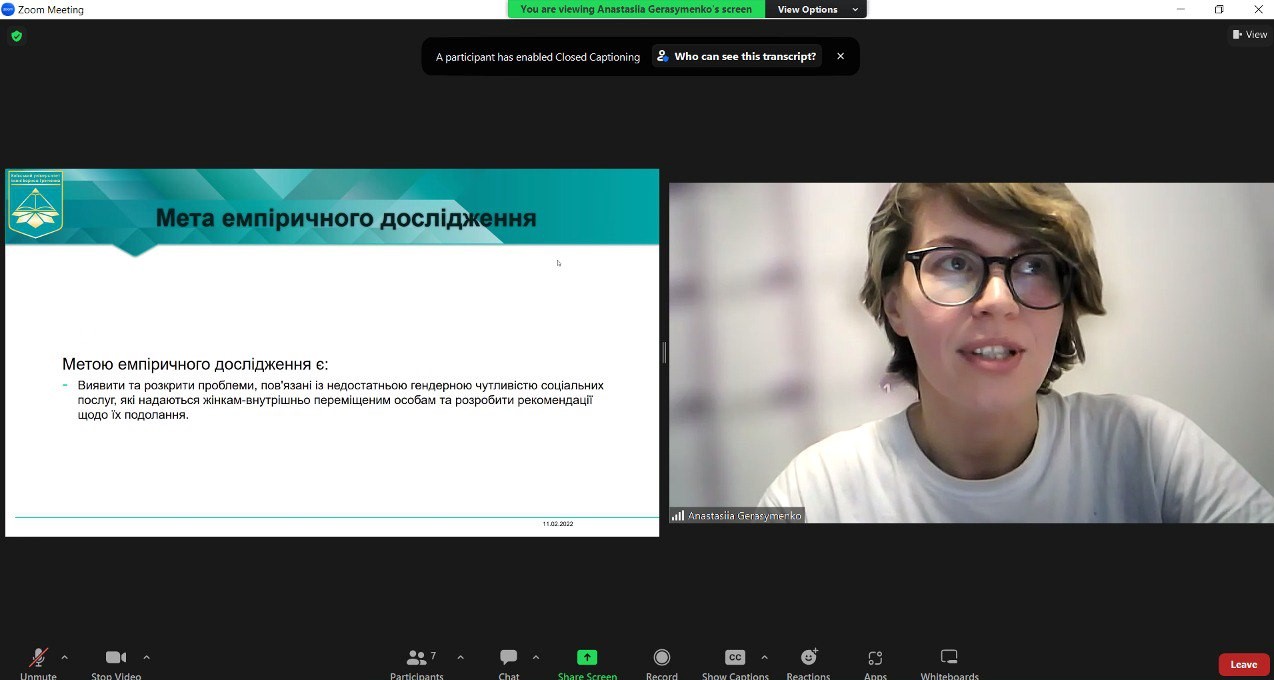Click the green Share Screen button
This screenshot has height=680, width=1274.
[x=587, y=662]
